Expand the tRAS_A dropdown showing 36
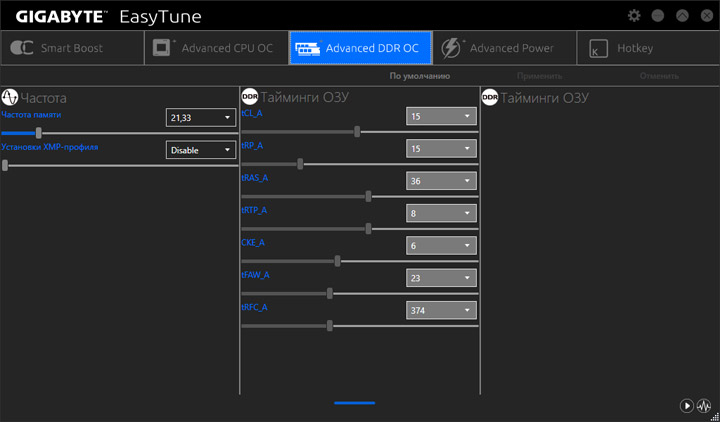 coord(441,181)
